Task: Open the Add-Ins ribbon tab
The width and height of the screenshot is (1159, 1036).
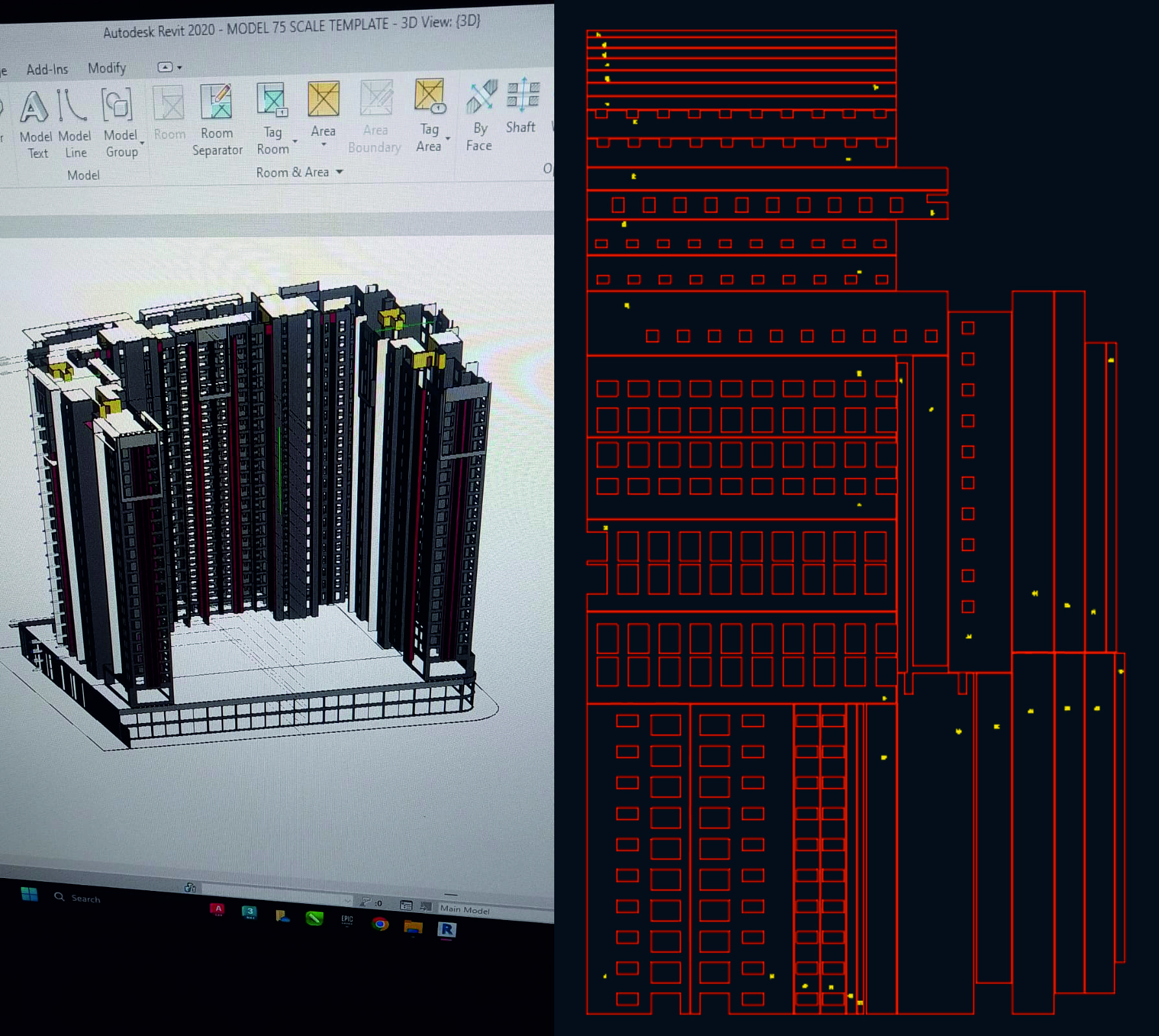Action: pos(47,69)
